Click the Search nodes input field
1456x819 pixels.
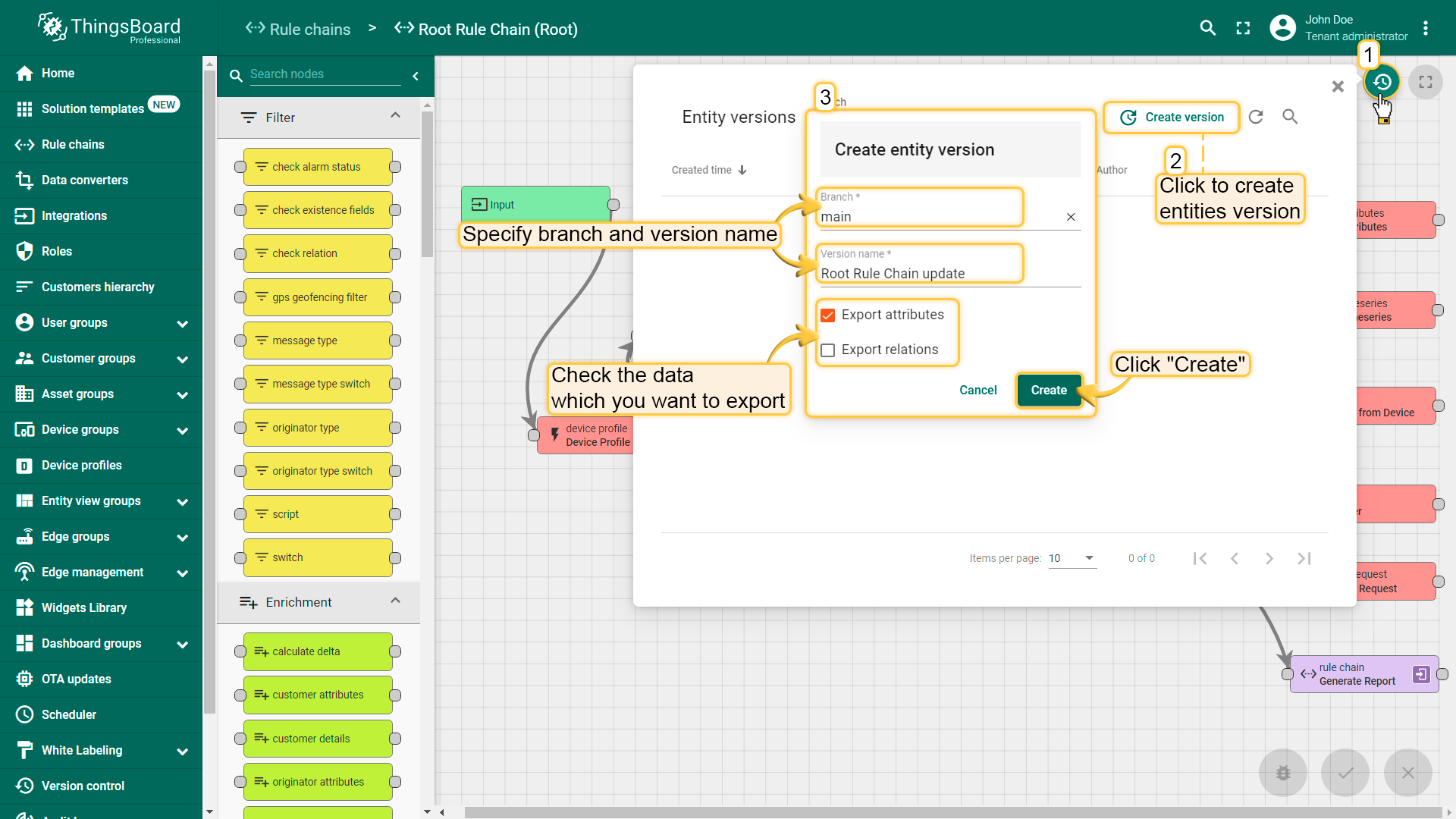[x=325, y=74]
